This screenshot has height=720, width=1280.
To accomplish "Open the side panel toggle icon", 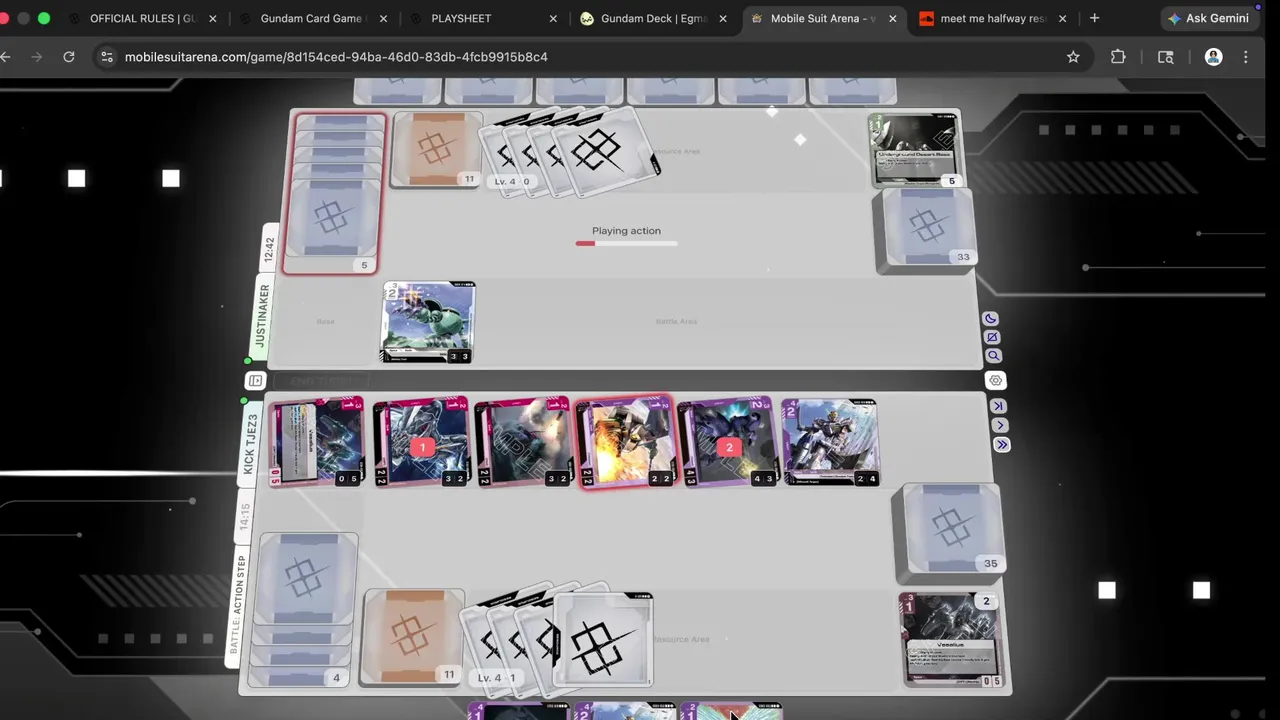I will pos(255,381).
